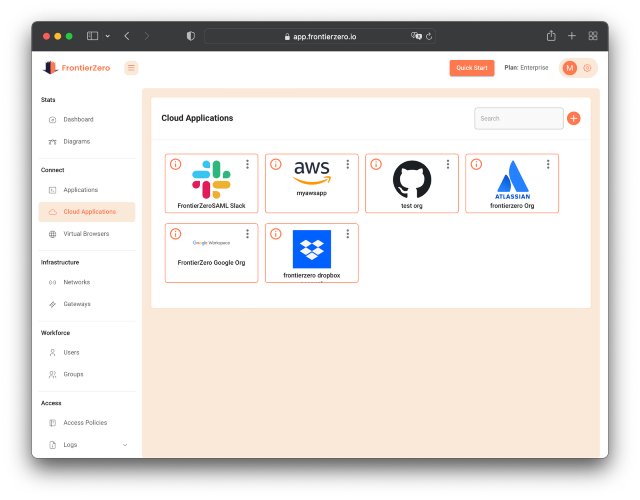
Task: Open options menu on test org card
Action: [x=448, y=164]
